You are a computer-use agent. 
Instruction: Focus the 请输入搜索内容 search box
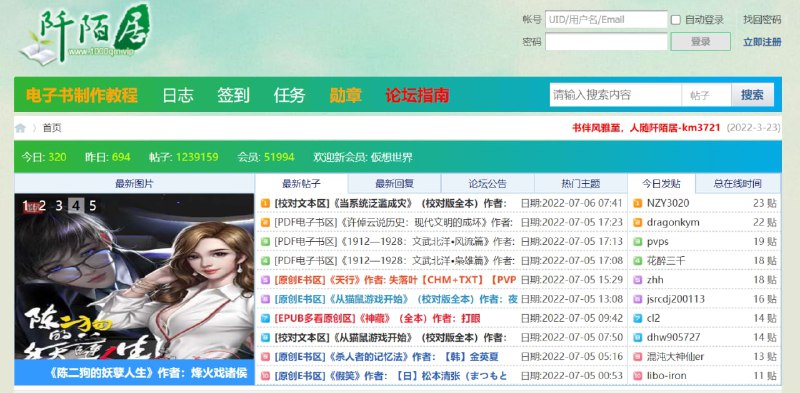(x=615, y=95)
